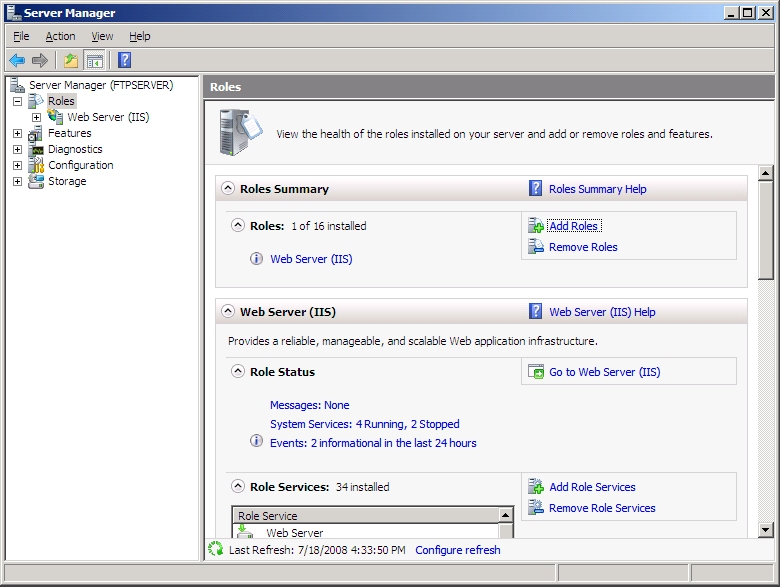Click the main pane scrollbar up arrow
780x587 pixels.
click(x=766, y=173)
